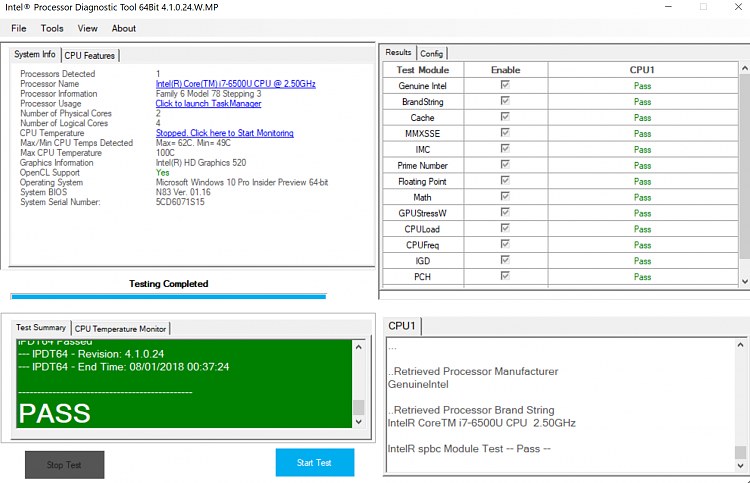Click the serial number 5CD6071S15
This screenshot has width=750, height=483.
click(x=180, y=202)
